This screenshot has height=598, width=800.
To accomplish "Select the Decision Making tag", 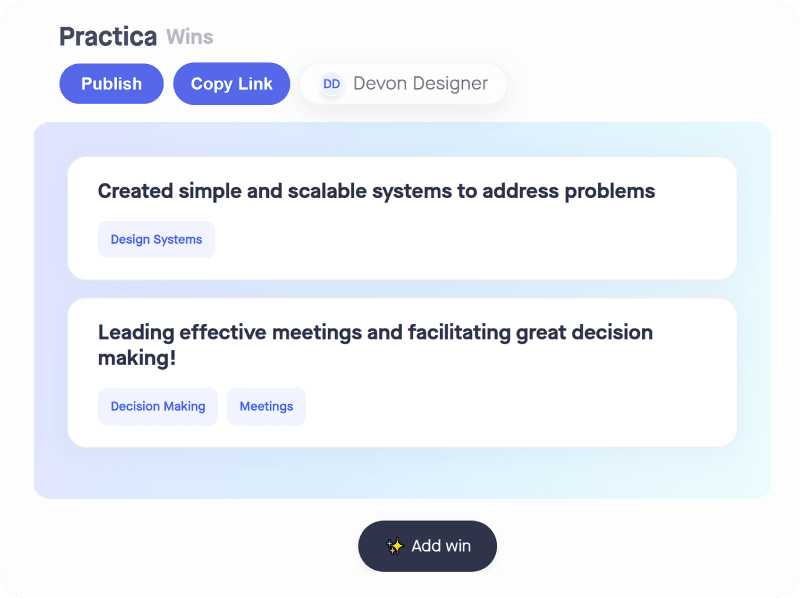I will pyautogui.click(x=158, y=406).
